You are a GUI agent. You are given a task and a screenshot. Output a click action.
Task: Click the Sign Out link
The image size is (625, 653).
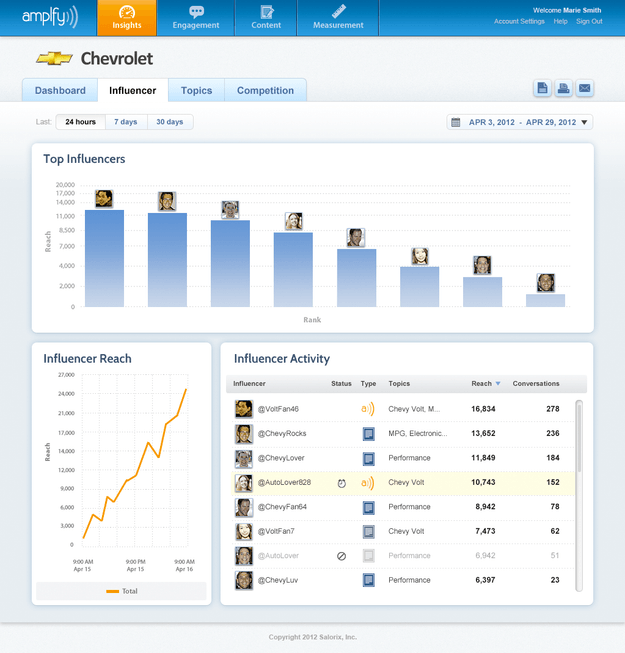click(589, 21)
